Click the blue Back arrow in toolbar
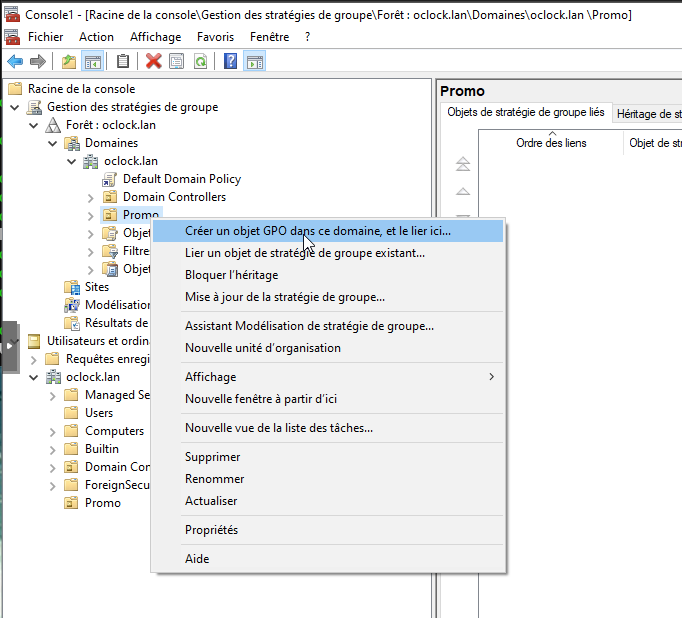The image size is (682, 618). pyautogui.click(x=15, y=62)
